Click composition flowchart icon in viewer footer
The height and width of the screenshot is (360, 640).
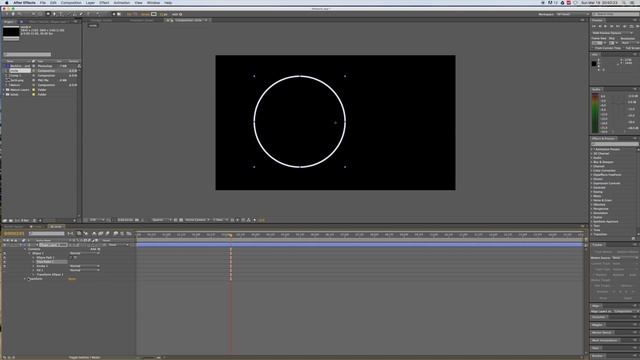click(x=248, y=220)
